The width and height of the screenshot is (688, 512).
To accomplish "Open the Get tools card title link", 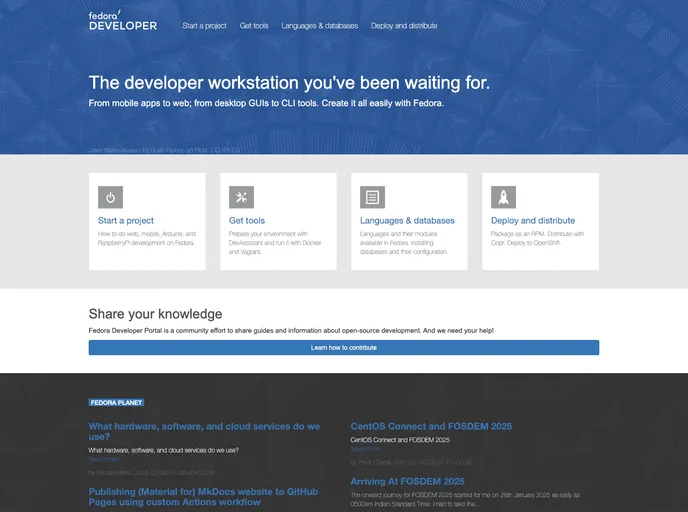I will click(x=247, y=221).
